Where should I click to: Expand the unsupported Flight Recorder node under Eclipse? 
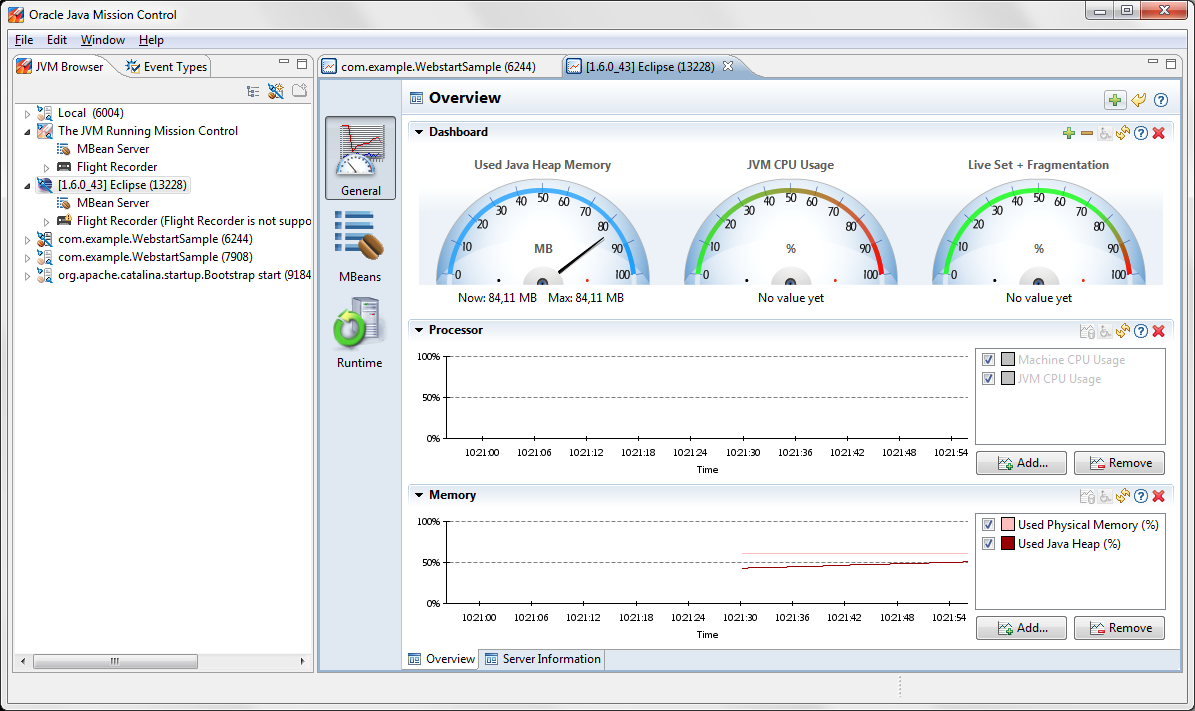46,222
